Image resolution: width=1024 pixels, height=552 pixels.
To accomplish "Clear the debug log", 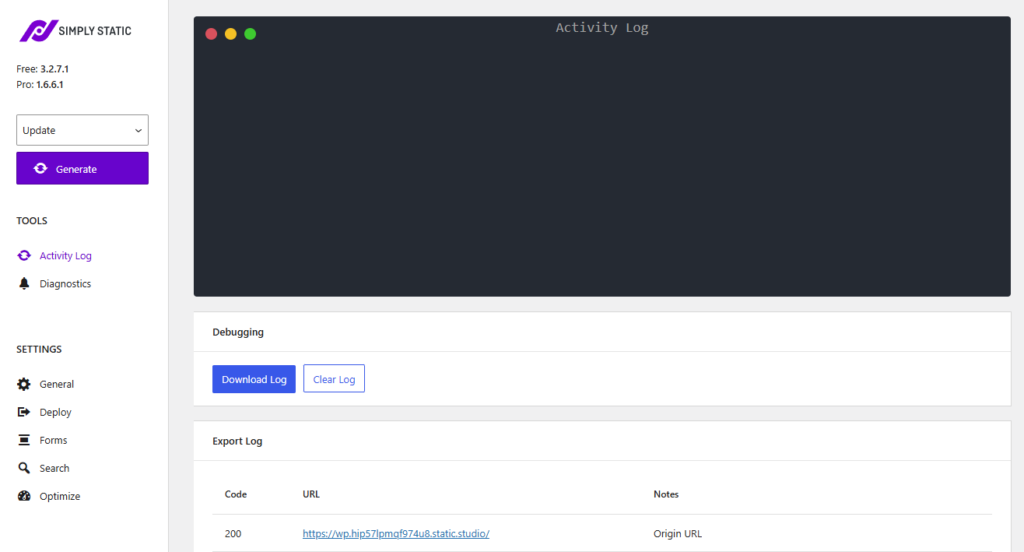I will point(334,379).
